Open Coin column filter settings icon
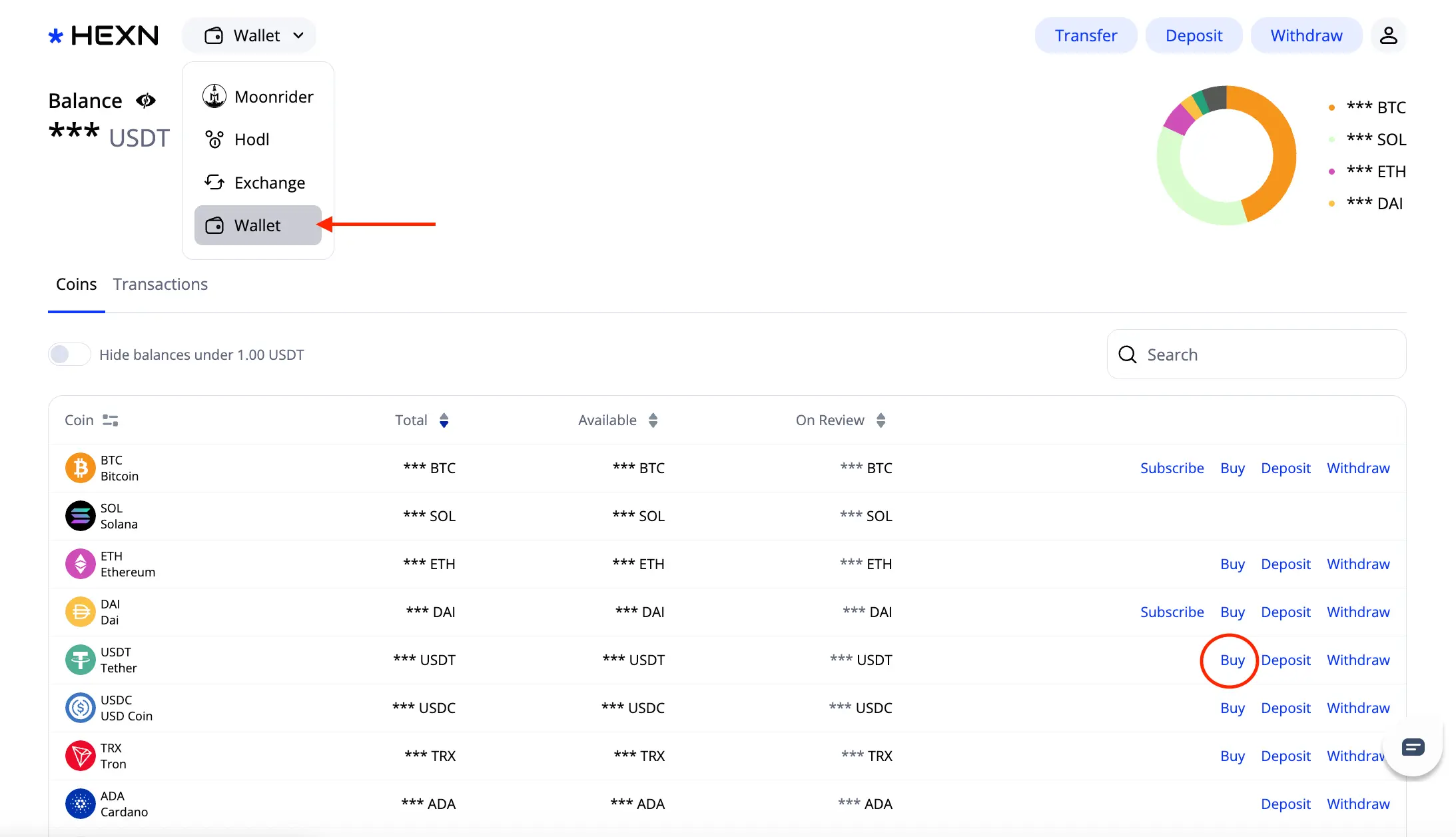The height and width of the screenshot is (837, 1456). pyautogui.click(x=111, y=420)
